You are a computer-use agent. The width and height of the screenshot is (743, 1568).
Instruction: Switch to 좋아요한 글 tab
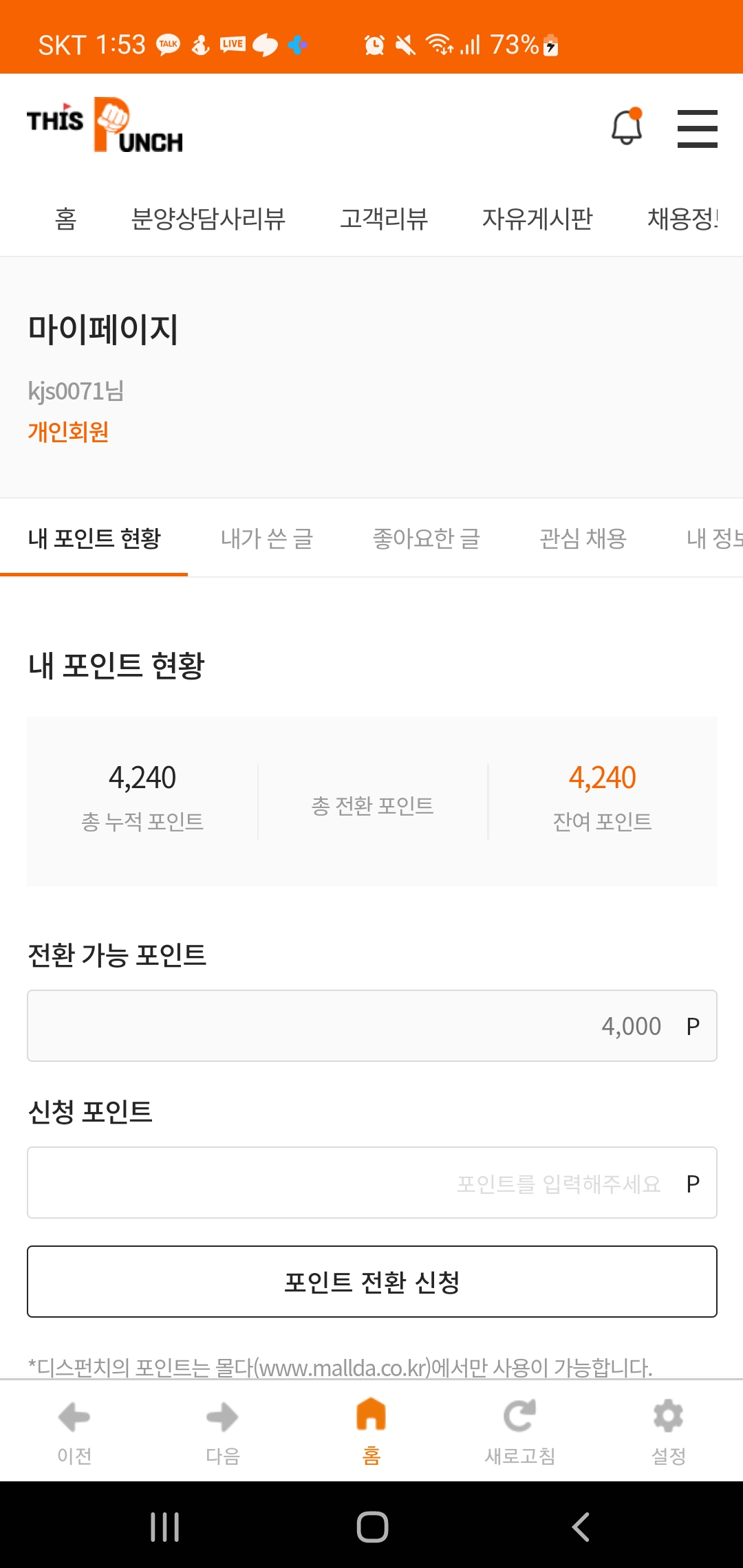point(427,538)
